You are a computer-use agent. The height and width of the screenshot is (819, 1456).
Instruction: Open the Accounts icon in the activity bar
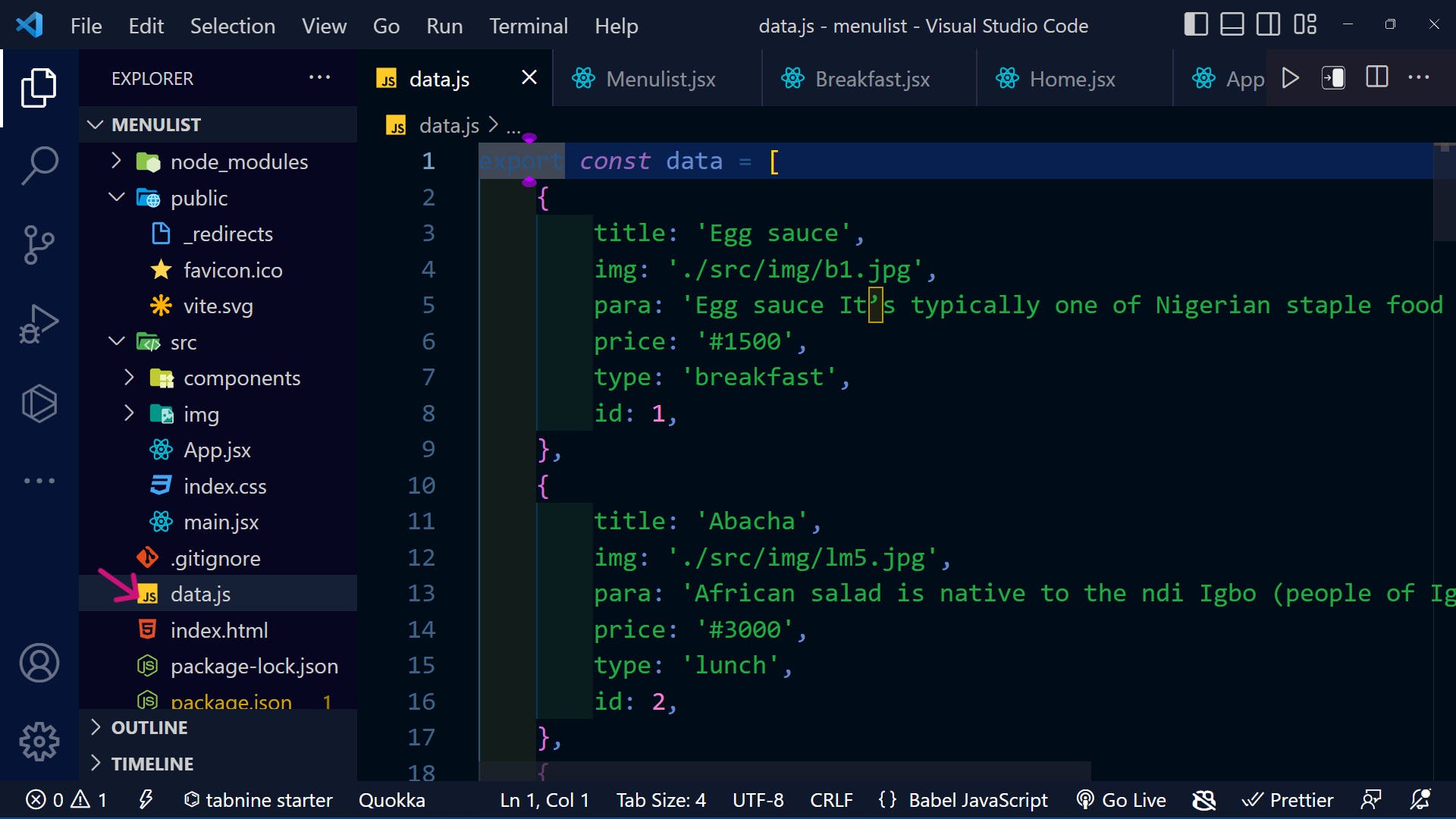pos(39,663)
